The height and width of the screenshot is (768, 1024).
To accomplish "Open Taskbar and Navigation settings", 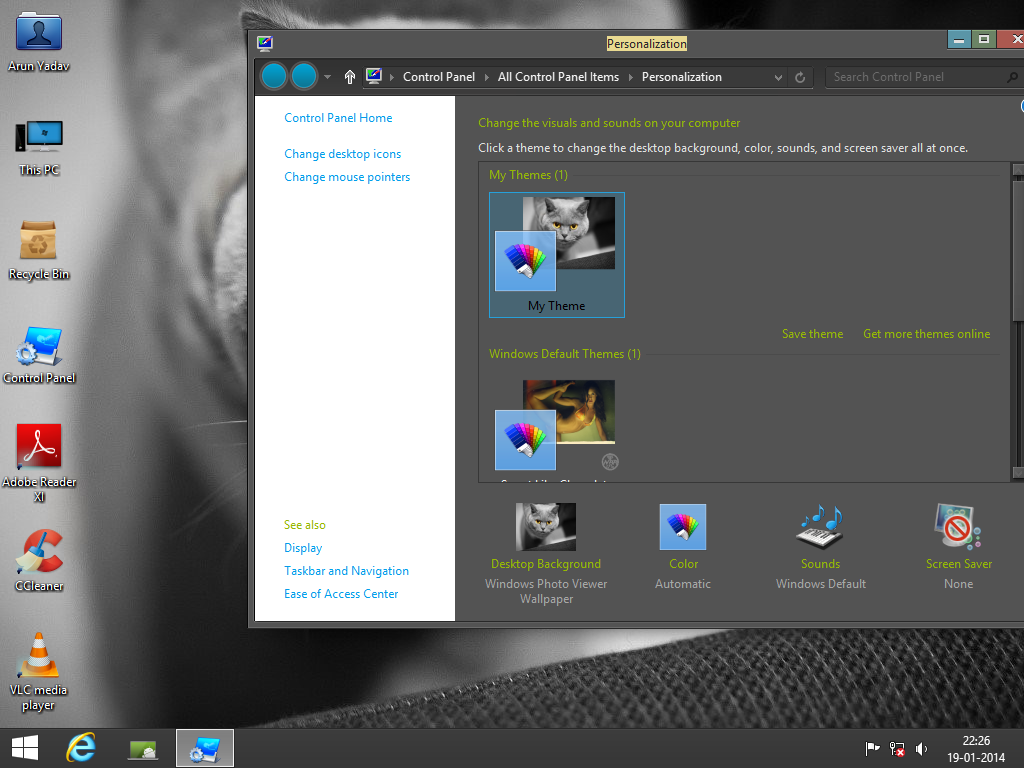I will 346,570.
